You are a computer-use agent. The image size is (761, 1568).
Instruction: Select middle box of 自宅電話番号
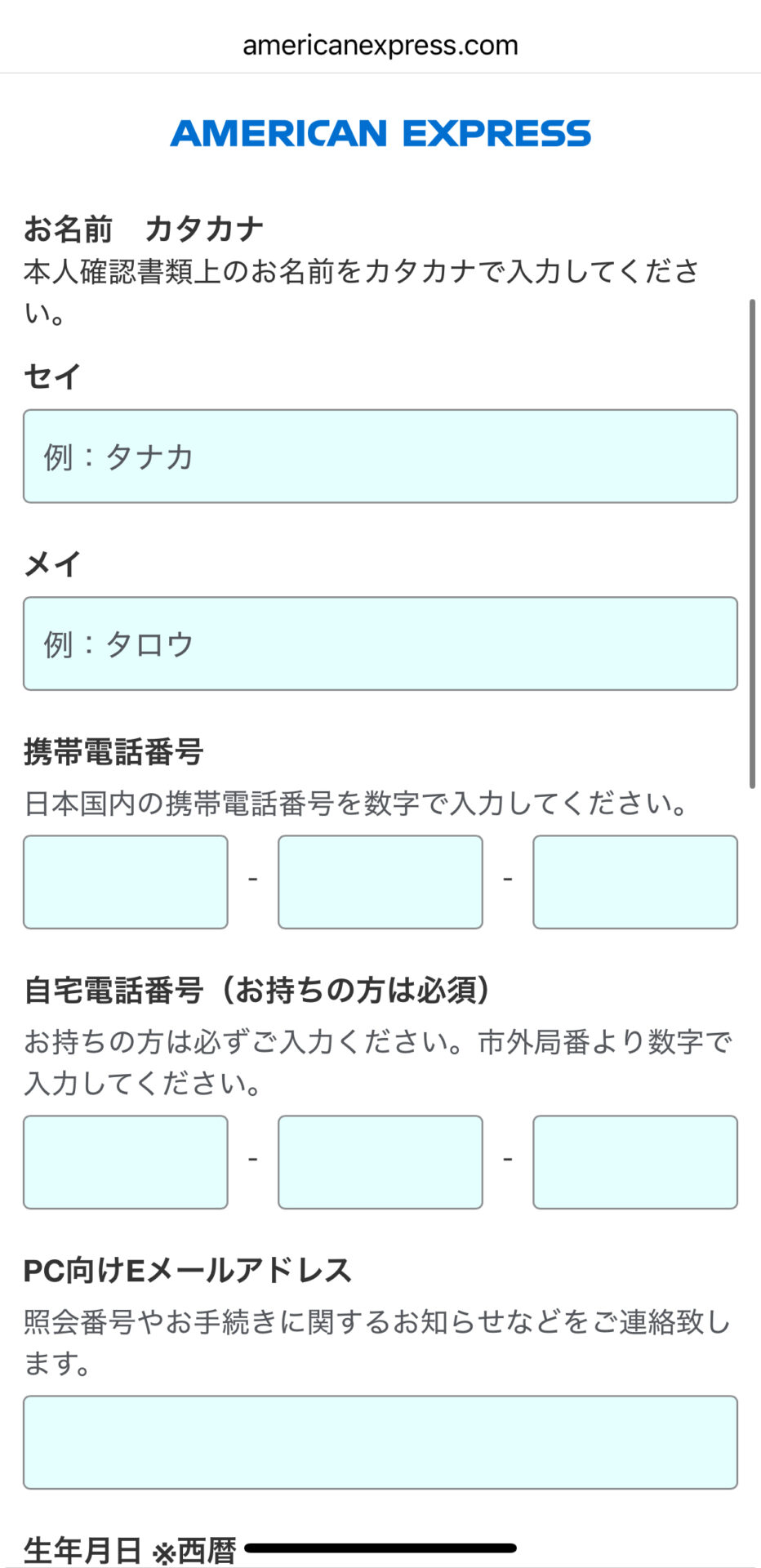click(380, 1162)
